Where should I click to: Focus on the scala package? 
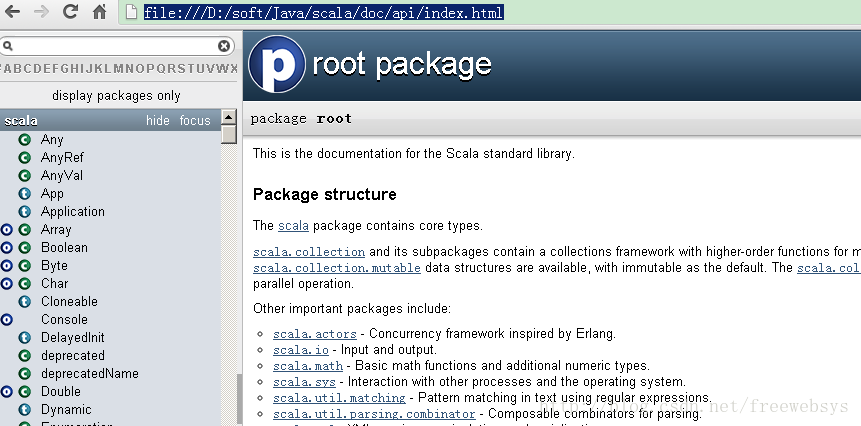pos(195,120)
